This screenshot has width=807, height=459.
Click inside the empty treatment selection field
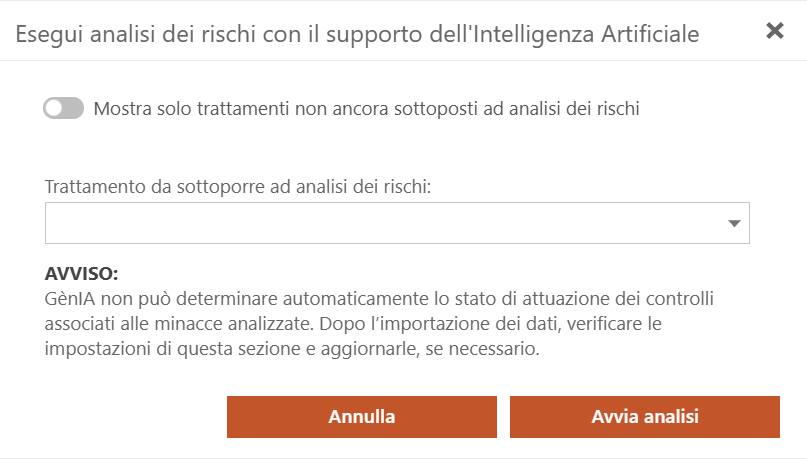(x=380, y=223)
